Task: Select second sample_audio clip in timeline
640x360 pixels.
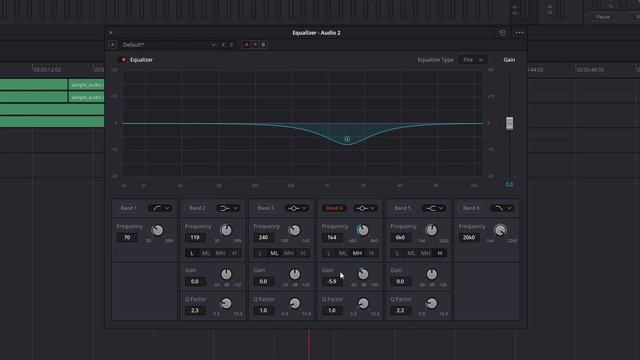Action: [x=87, y=97]
